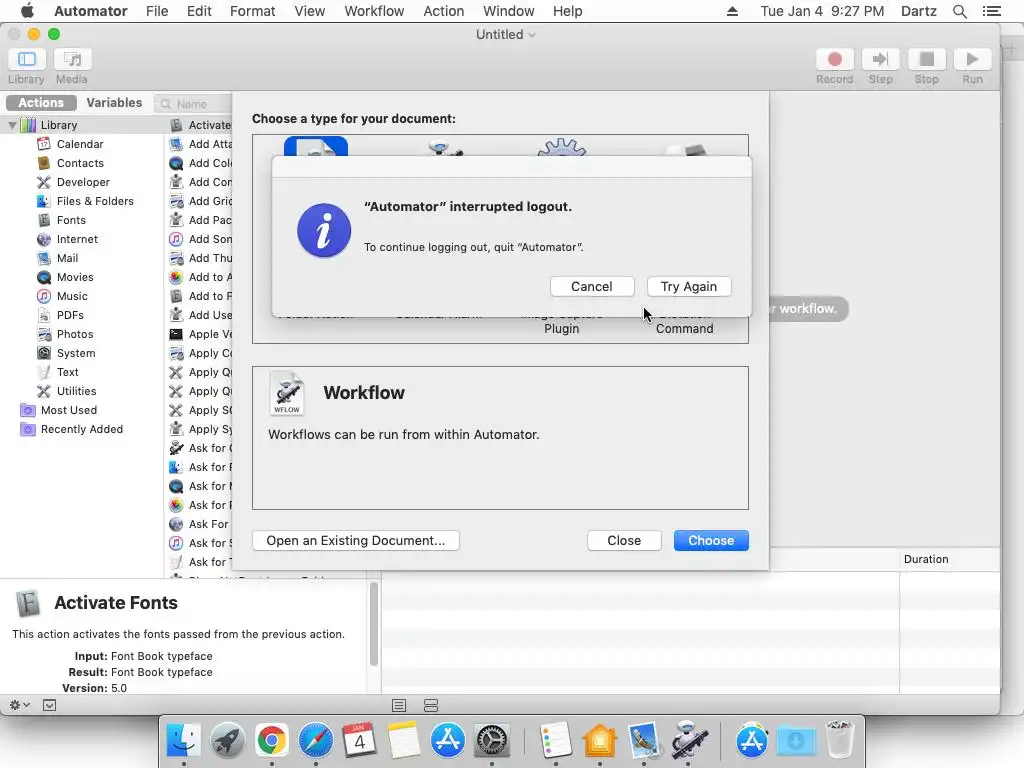Click the Close button in document sheet
The height and width of the screenshot is (768, 1024).
[624, 541]
